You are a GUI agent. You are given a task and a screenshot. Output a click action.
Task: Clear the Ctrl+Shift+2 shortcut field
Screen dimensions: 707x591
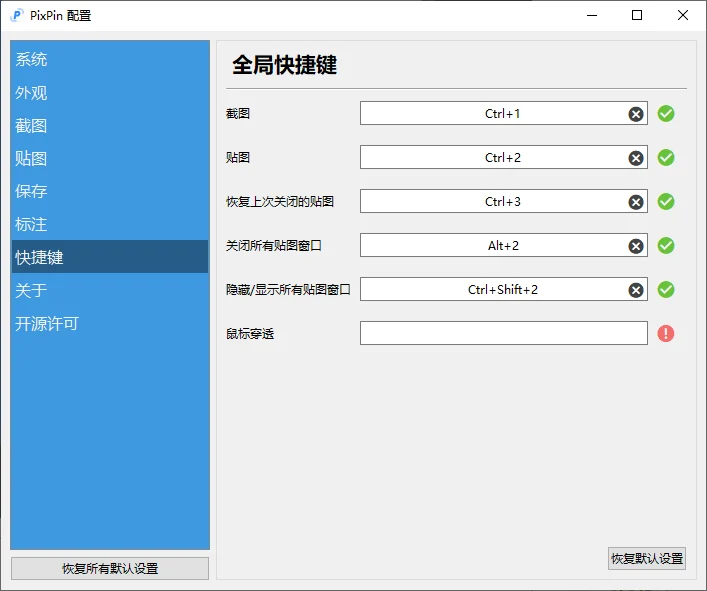[x=636, y=290]
